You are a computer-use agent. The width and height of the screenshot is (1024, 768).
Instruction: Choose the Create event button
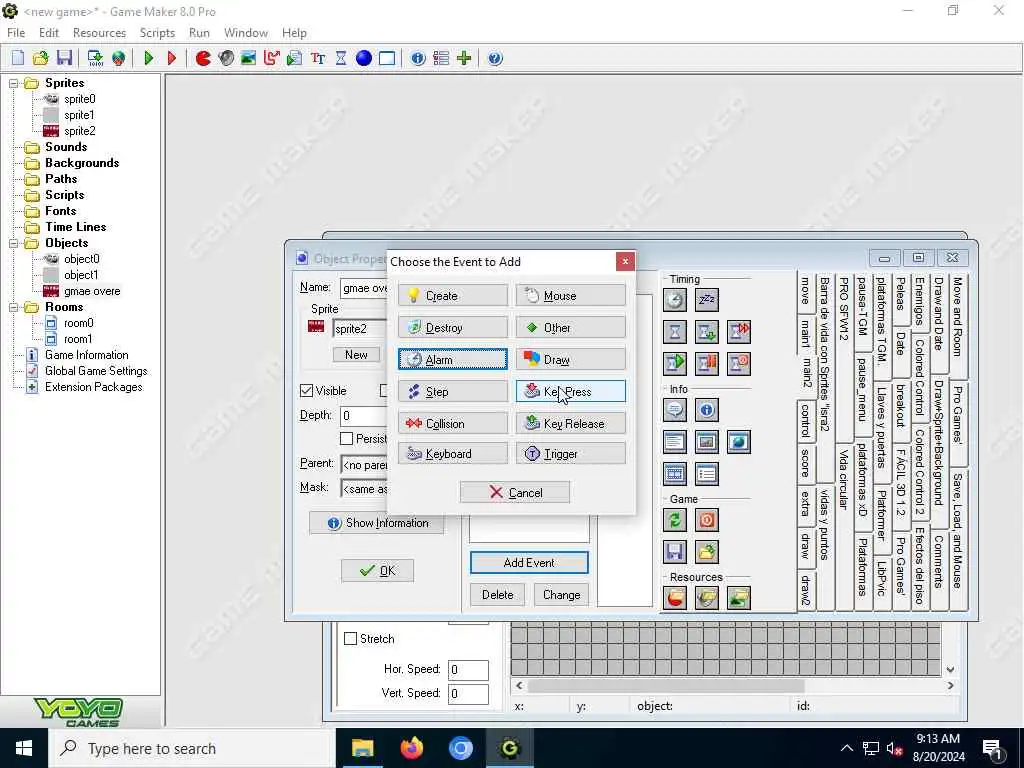tap(453, 295)
